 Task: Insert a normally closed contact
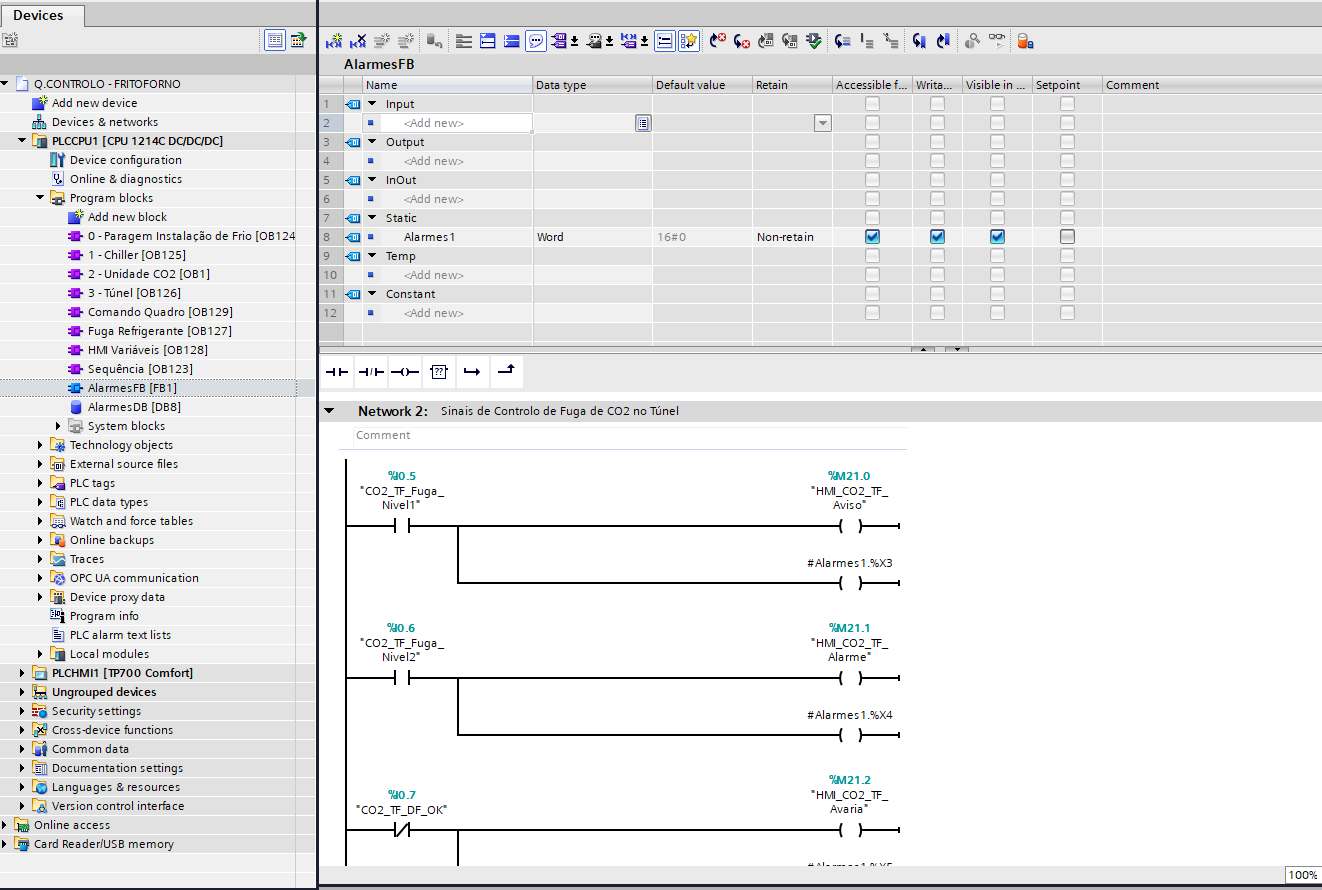[x=370, y=372]
